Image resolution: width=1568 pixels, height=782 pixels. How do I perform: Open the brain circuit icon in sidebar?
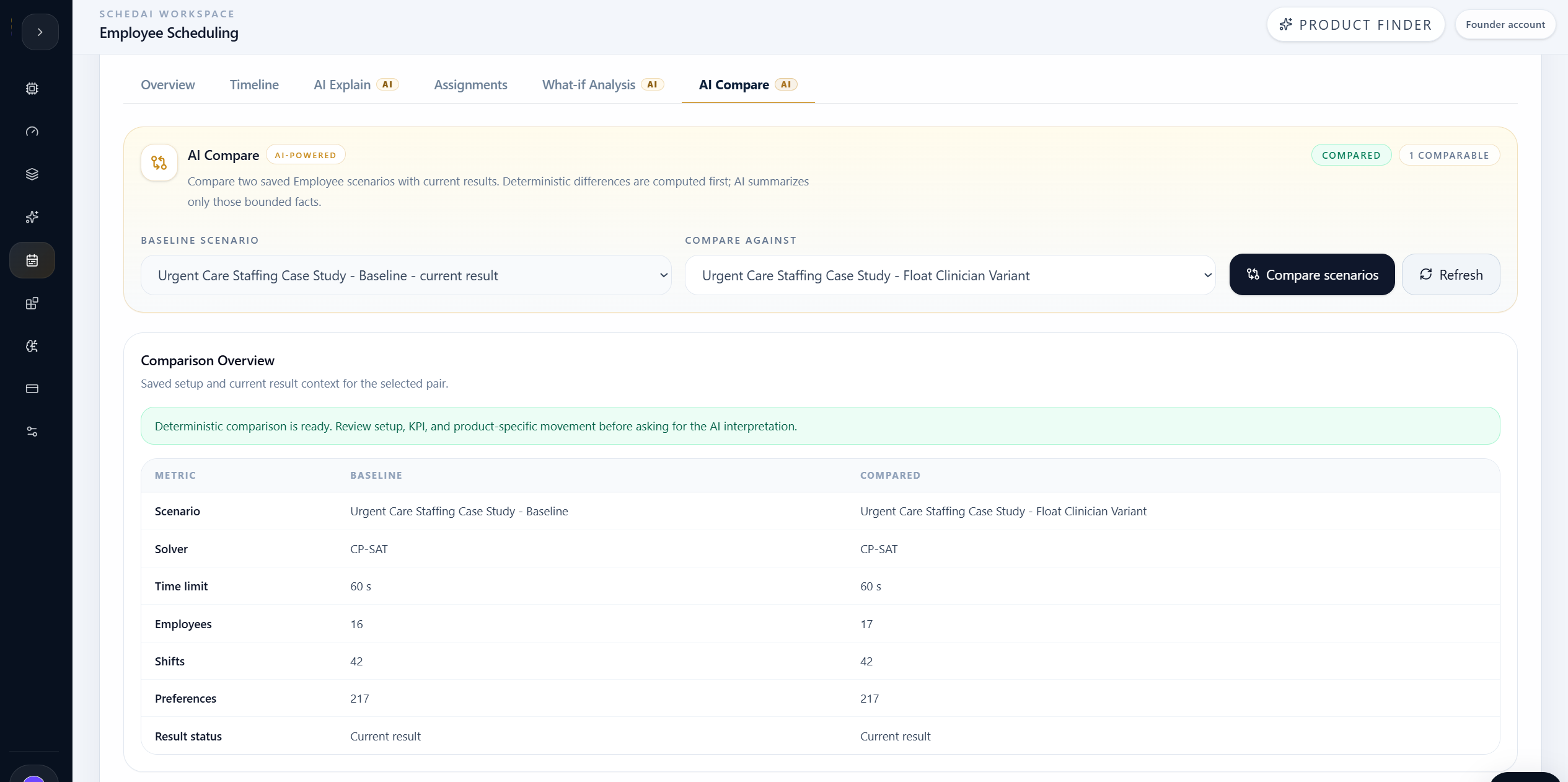point(32,346)
